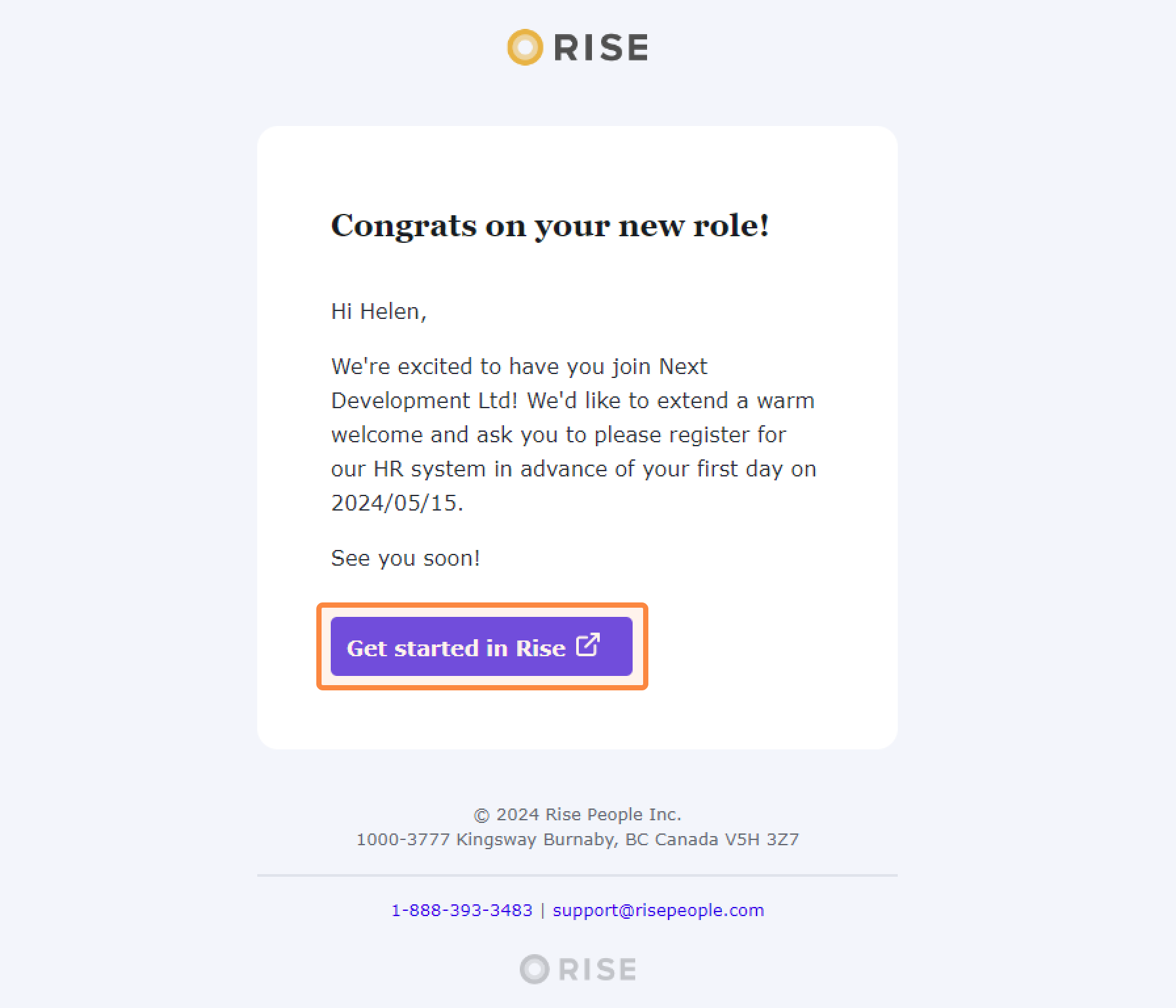Open the Get started in Rise button
This screenshot has width=1176, height=1008.
(482, 646)
